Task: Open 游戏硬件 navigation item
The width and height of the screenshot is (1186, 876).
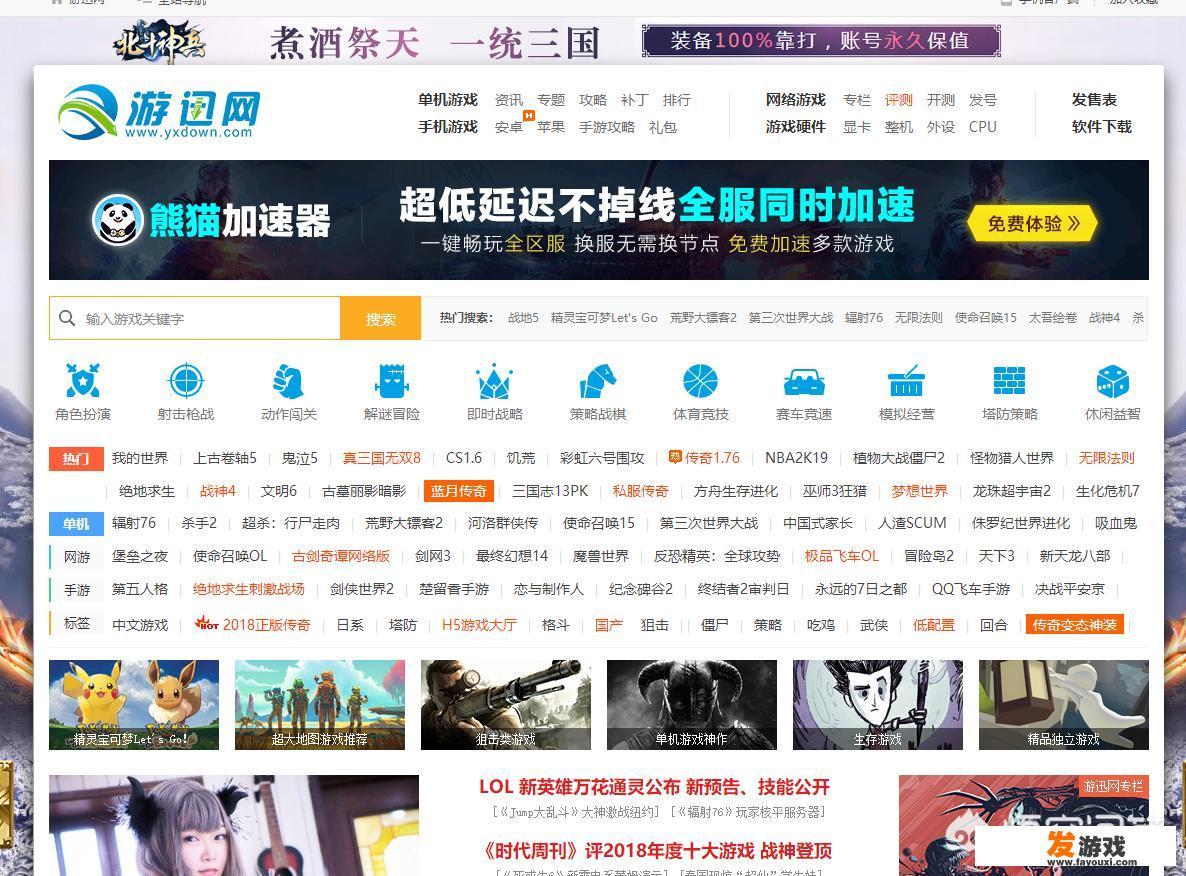Action: [796, 127]
